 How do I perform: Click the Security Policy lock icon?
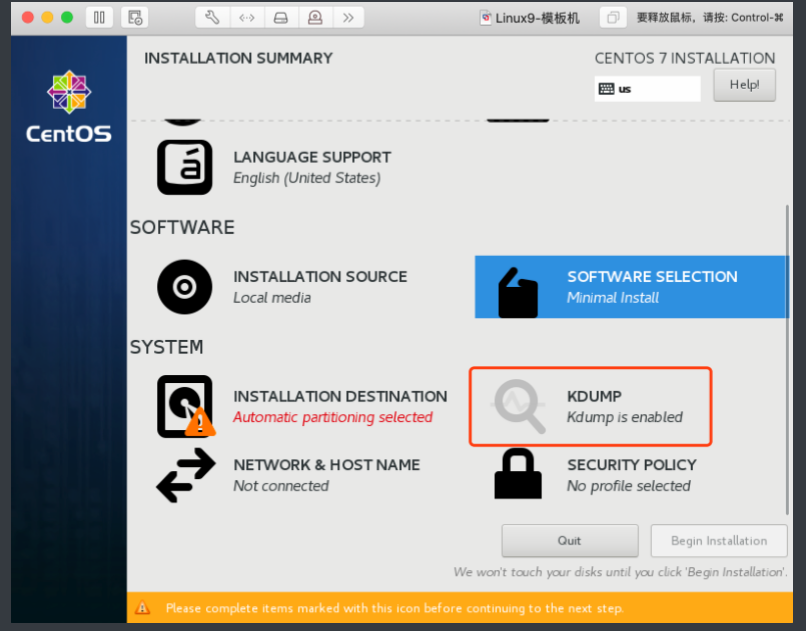[518, 473]
